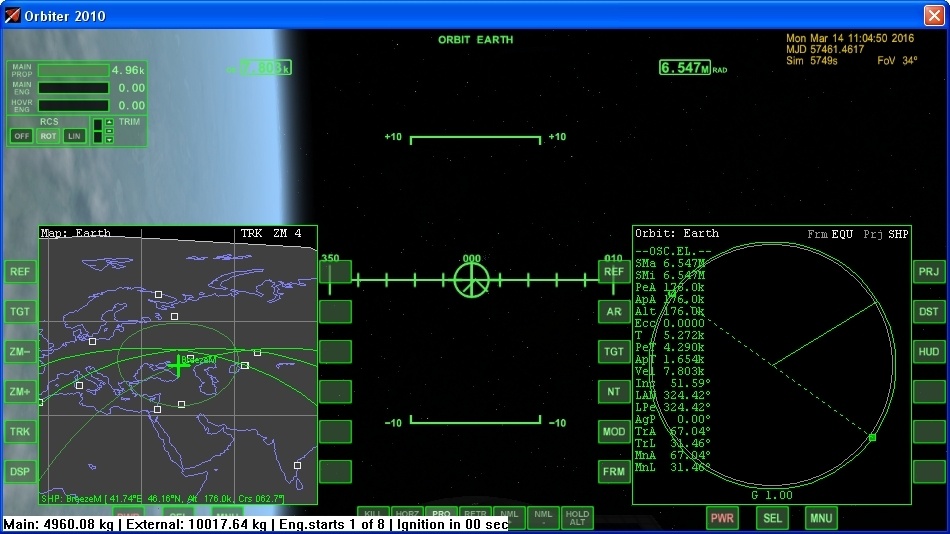The height and width of the screenshot is (534, 950).
Task: Click MAIN PROP fuel level bar
Action: coord(73,70)
